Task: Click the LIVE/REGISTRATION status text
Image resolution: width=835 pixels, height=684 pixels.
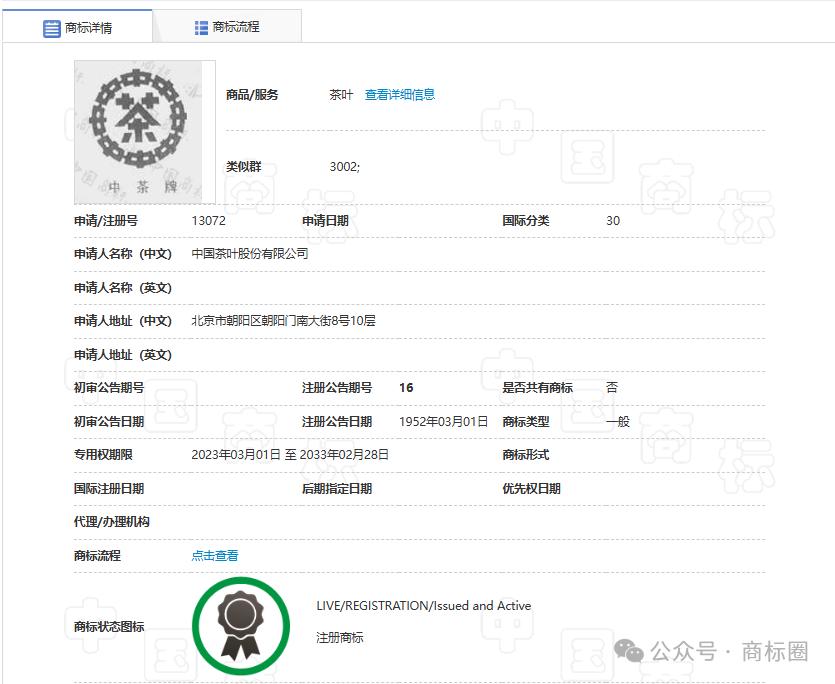Action: (x=422, y=606)
